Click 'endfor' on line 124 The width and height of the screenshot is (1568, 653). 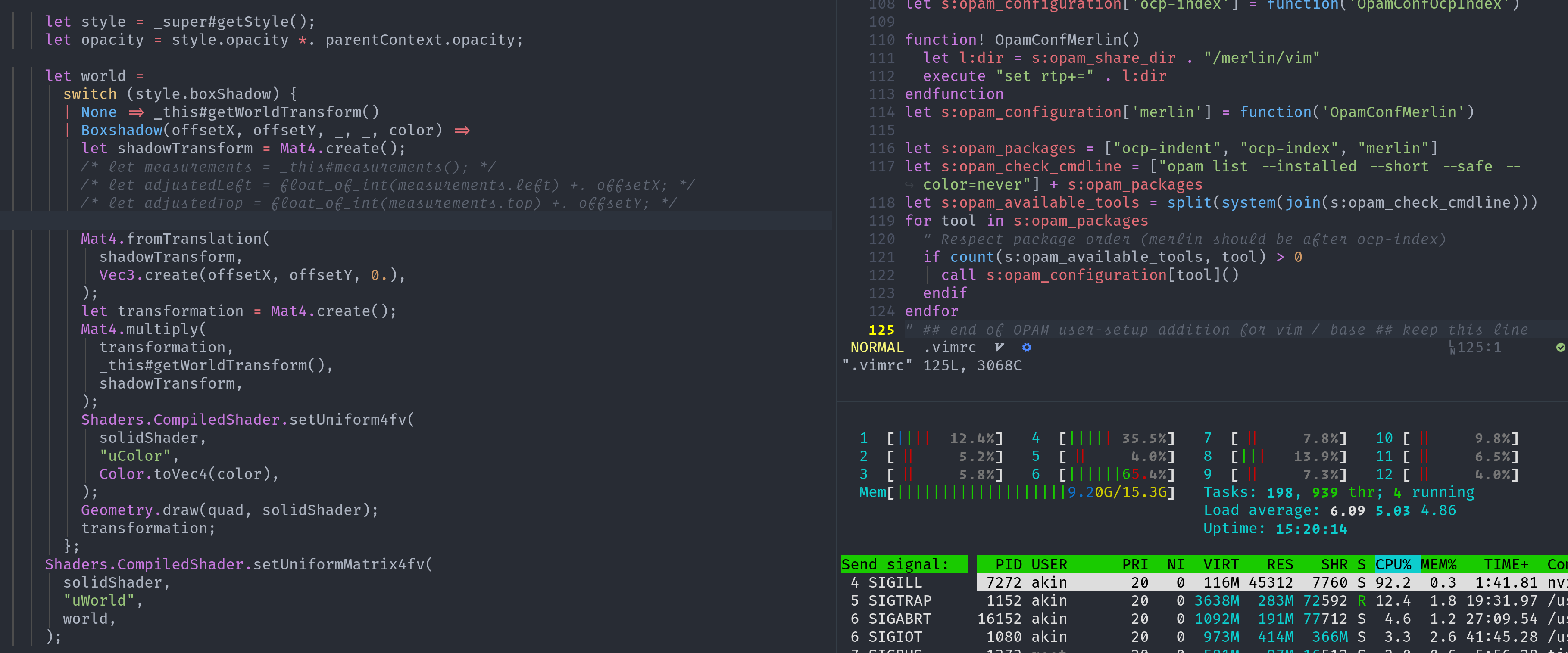(x=931, y=311)
